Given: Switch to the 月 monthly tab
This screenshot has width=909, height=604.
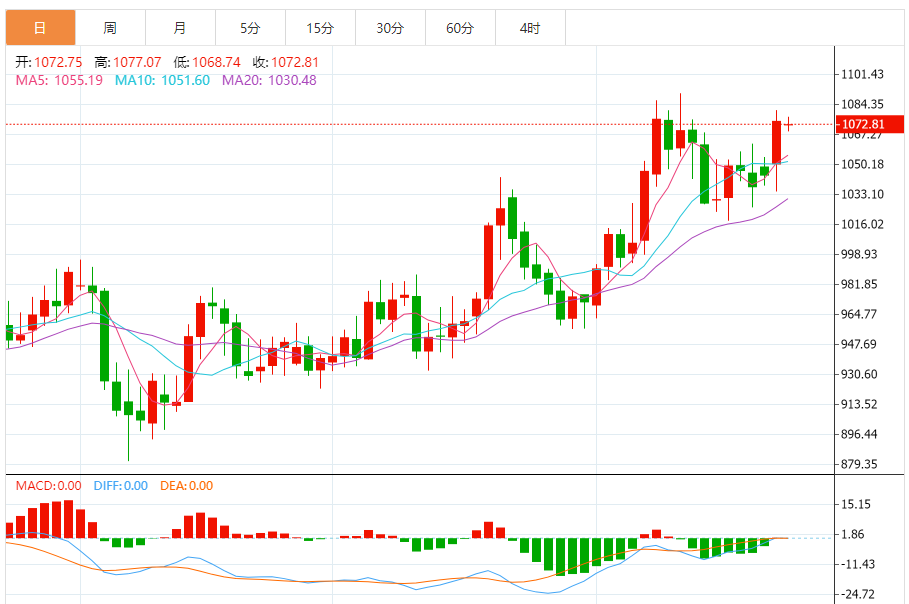Looking at the screenshot, I should [180, 27].
